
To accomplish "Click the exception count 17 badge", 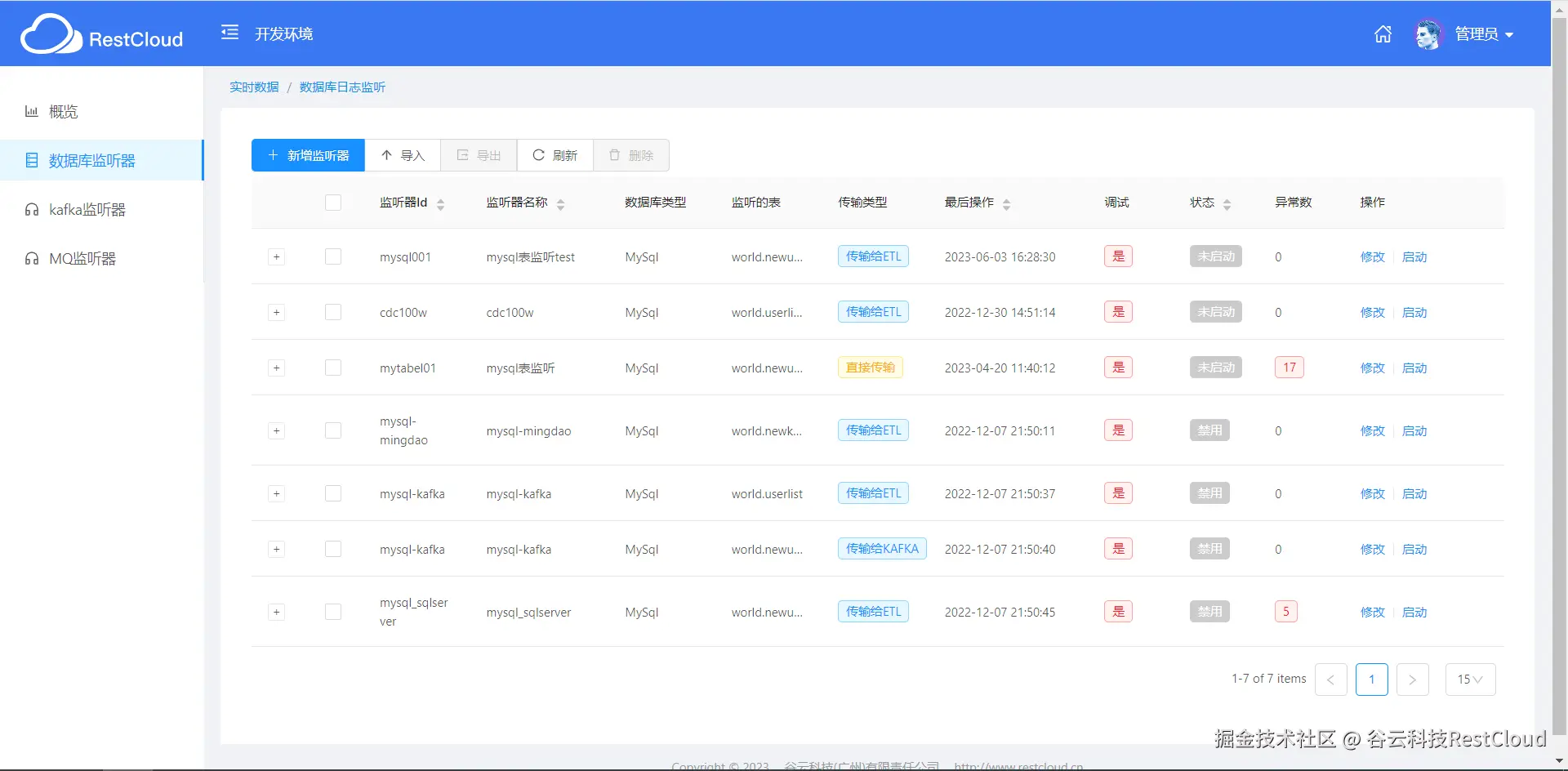I will [1290, 368].
